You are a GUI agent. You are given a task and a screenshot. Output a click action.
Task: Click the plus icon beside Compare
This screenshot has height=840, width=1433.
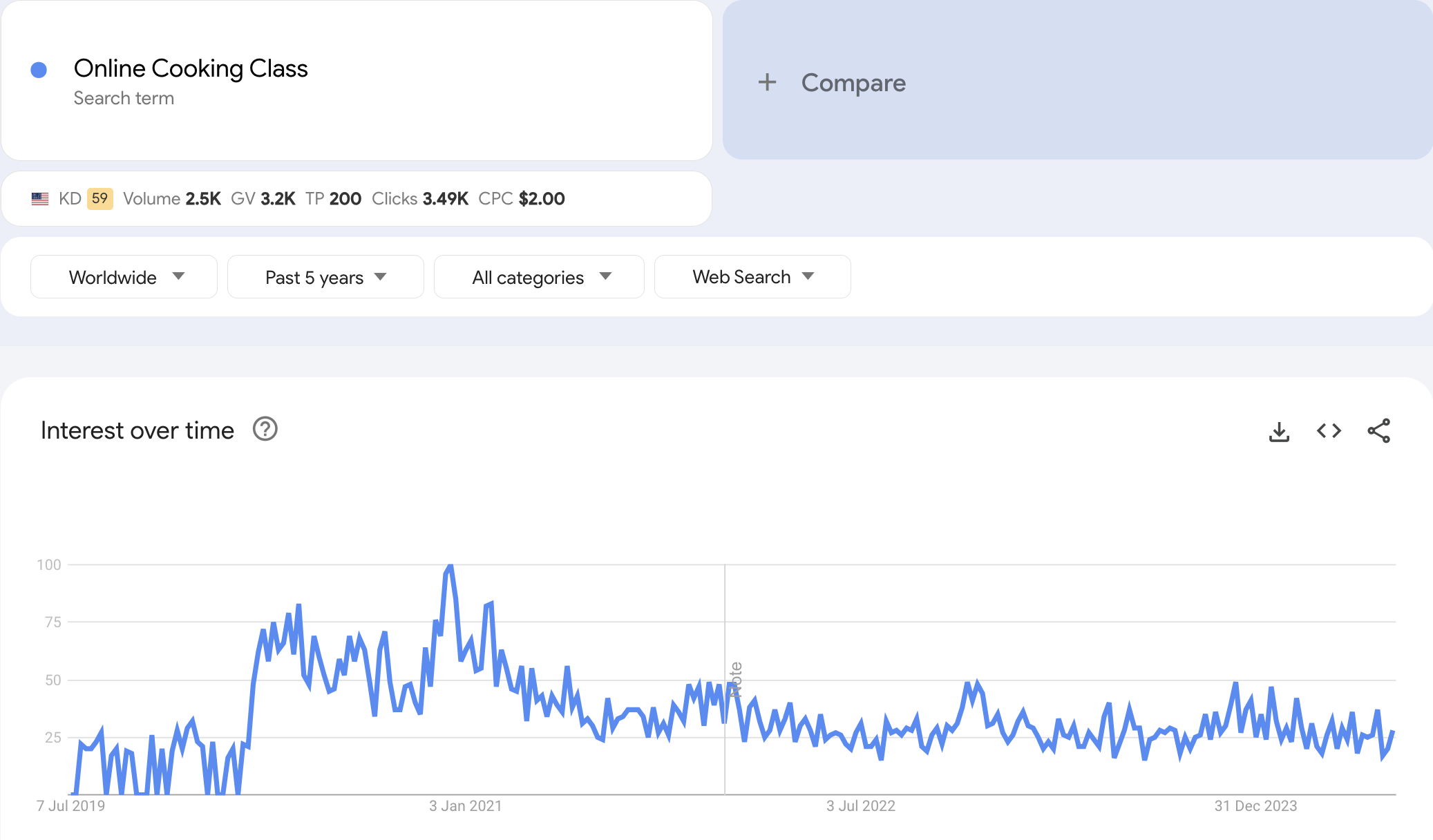(767, 82)
